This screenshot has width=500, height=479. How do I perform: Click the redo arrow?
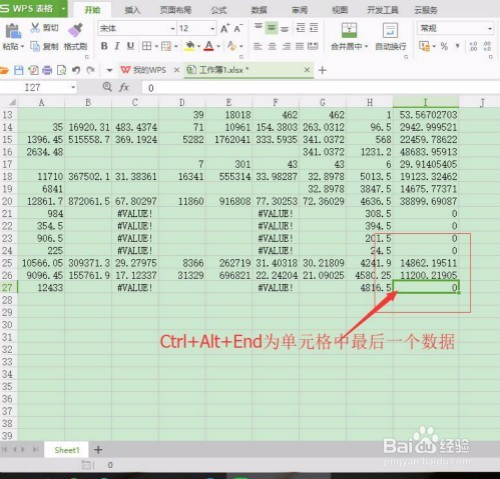pos(90,70)
